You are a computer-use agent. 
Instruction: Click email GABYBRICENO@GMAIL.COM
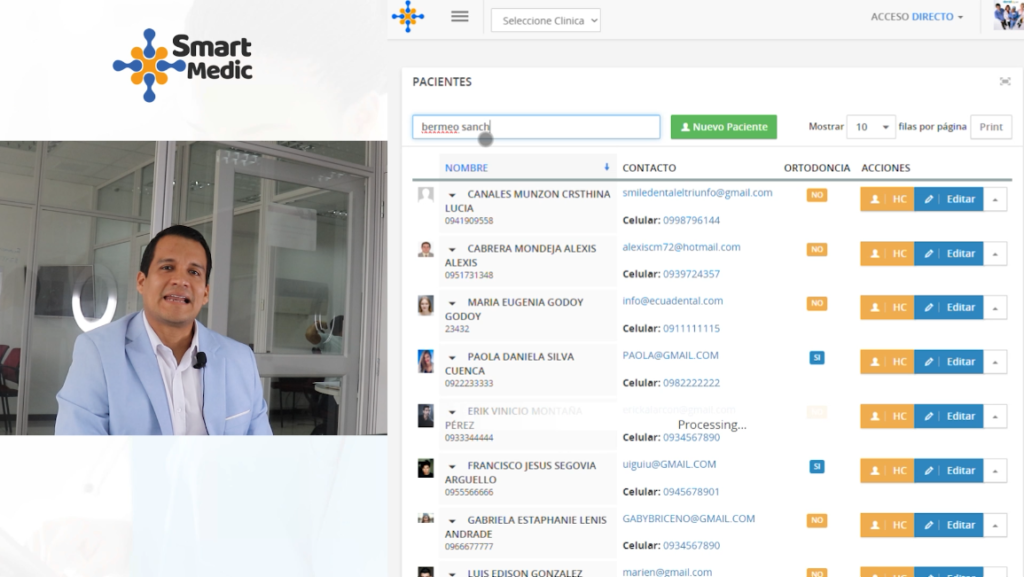[x=689, y=518]
